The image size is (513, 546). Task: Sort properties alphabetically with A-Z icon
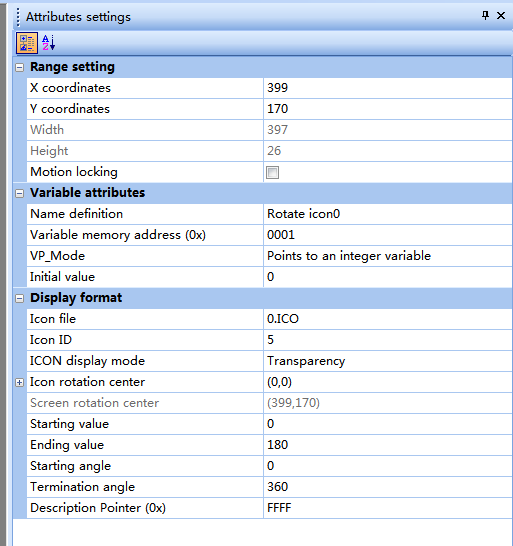[x=48, y=43]
